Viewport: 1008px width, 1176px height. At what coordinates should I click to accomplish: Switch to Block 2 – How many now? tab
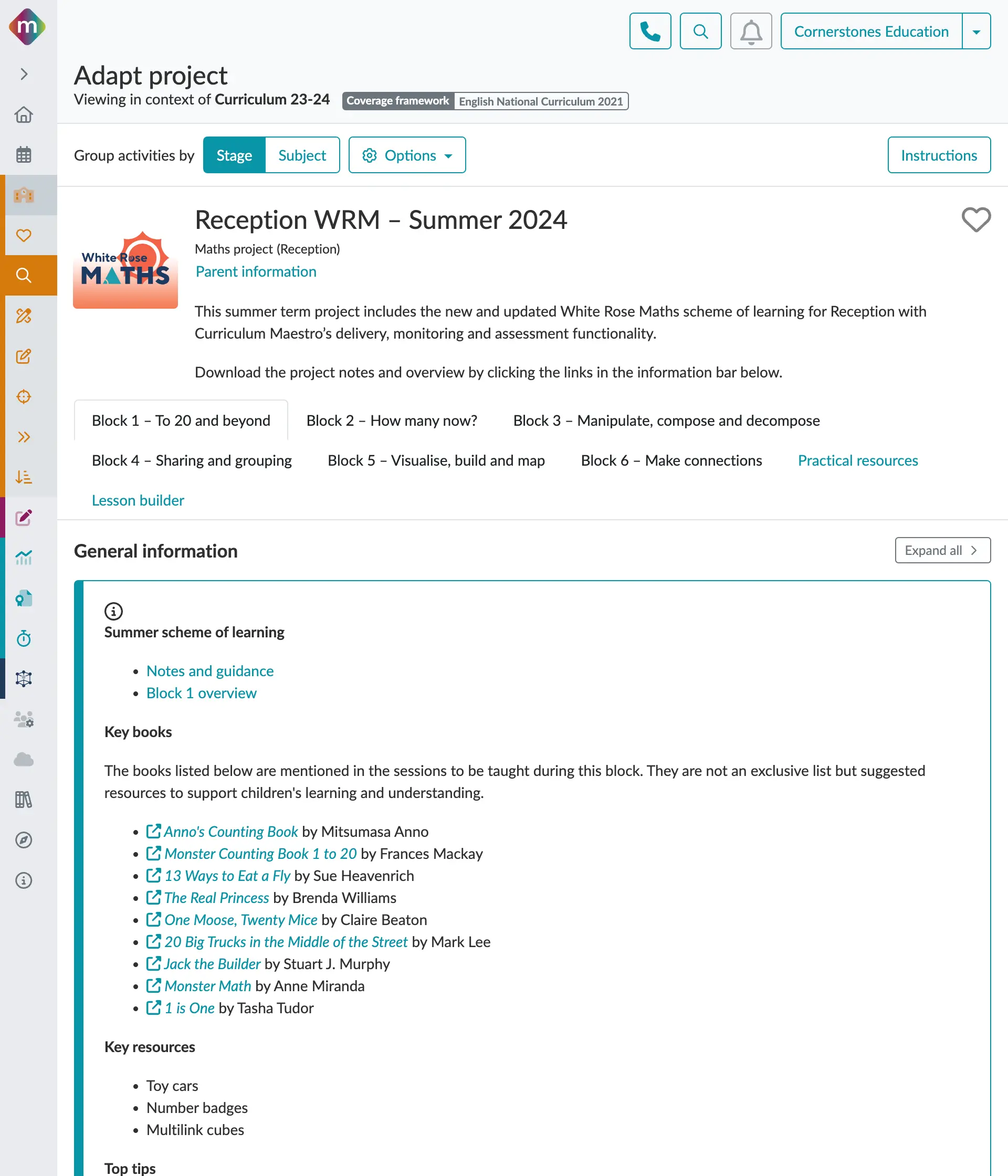392,421
